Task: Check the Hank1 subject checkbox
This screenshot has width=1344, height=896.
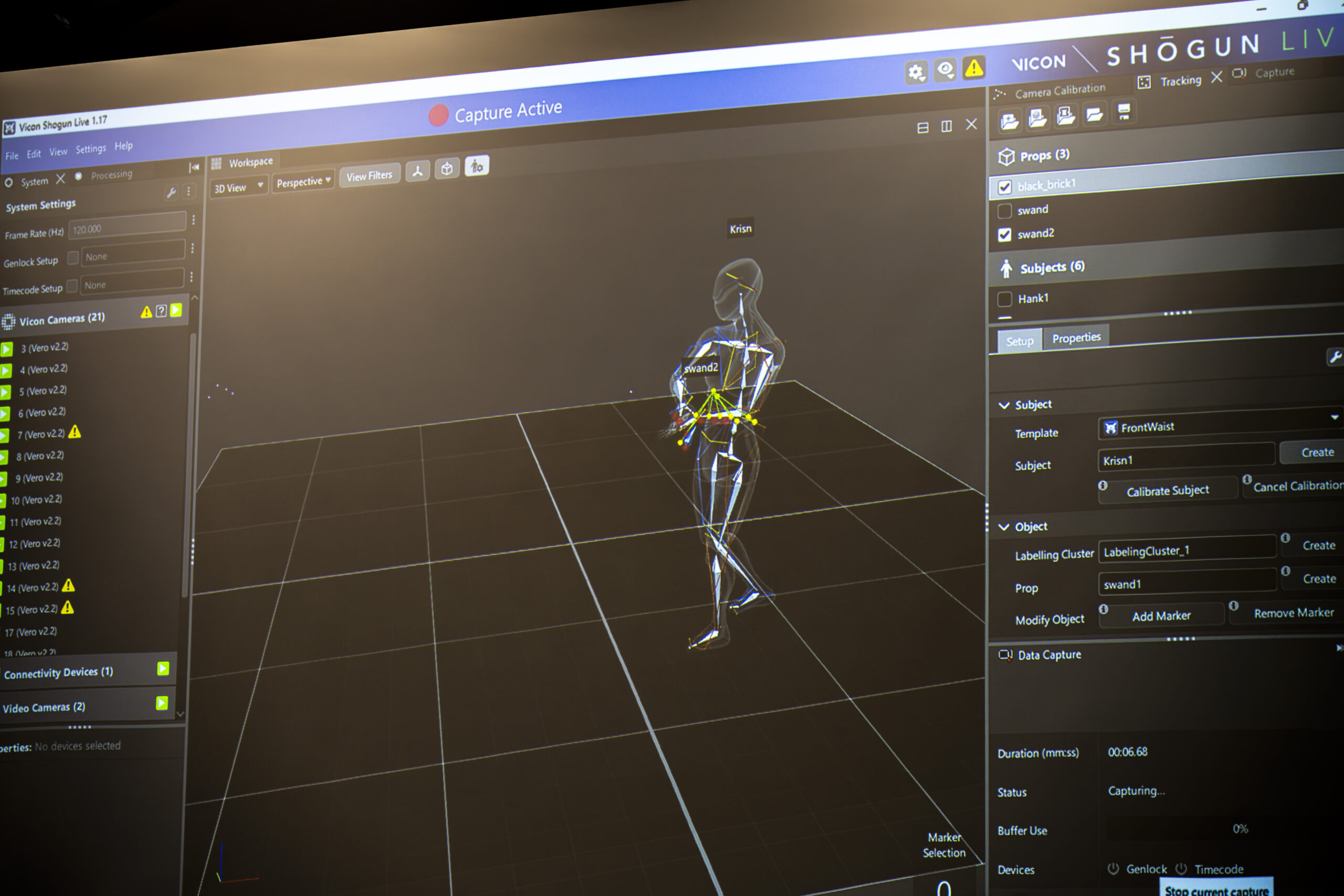Action: 1004,299
